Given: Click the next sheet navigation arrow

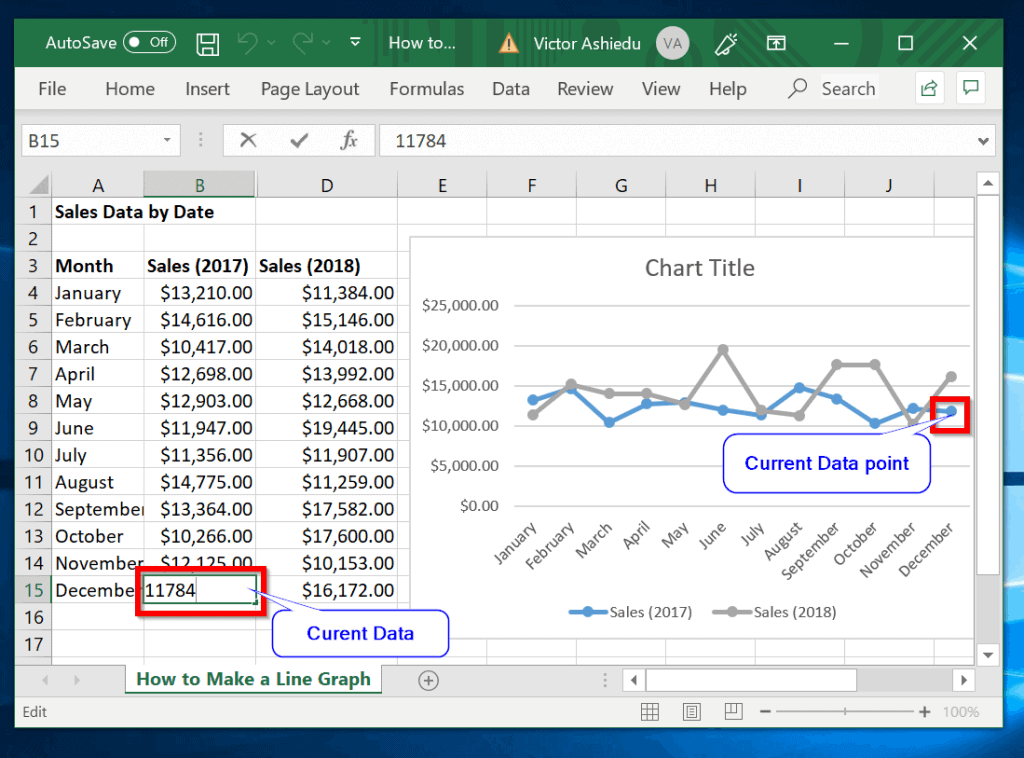Looking at the screenshot, I should coord(77,680).
